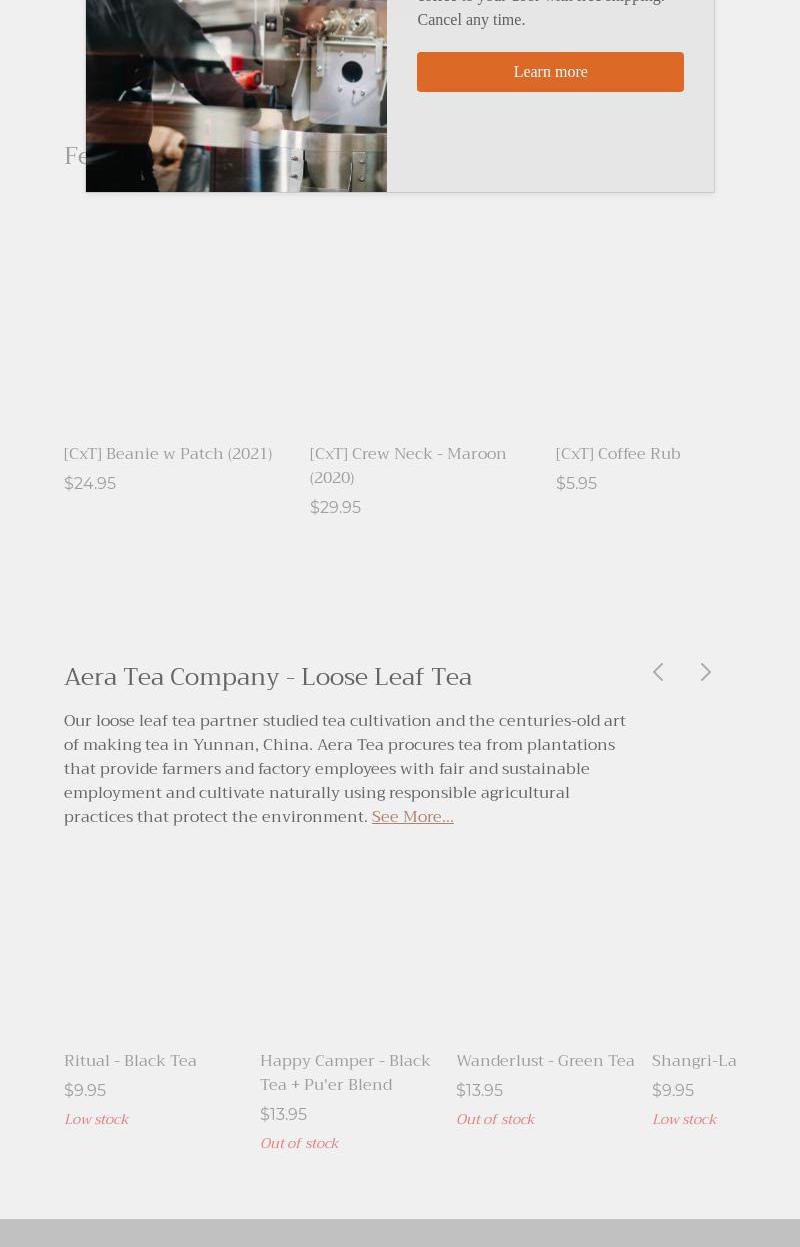Advance the tea carousel with the right arrow
The width and height of the screenshot is (800, 1247).
coord(706,672)
